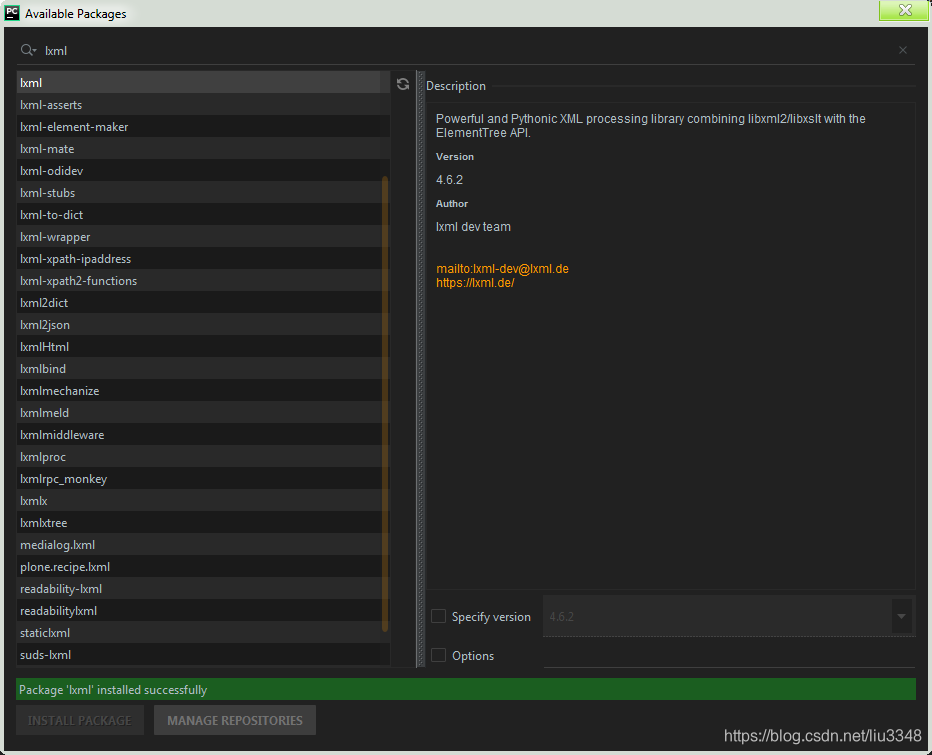
Task: Clear the search with the X icon
Action: (903, 50)
